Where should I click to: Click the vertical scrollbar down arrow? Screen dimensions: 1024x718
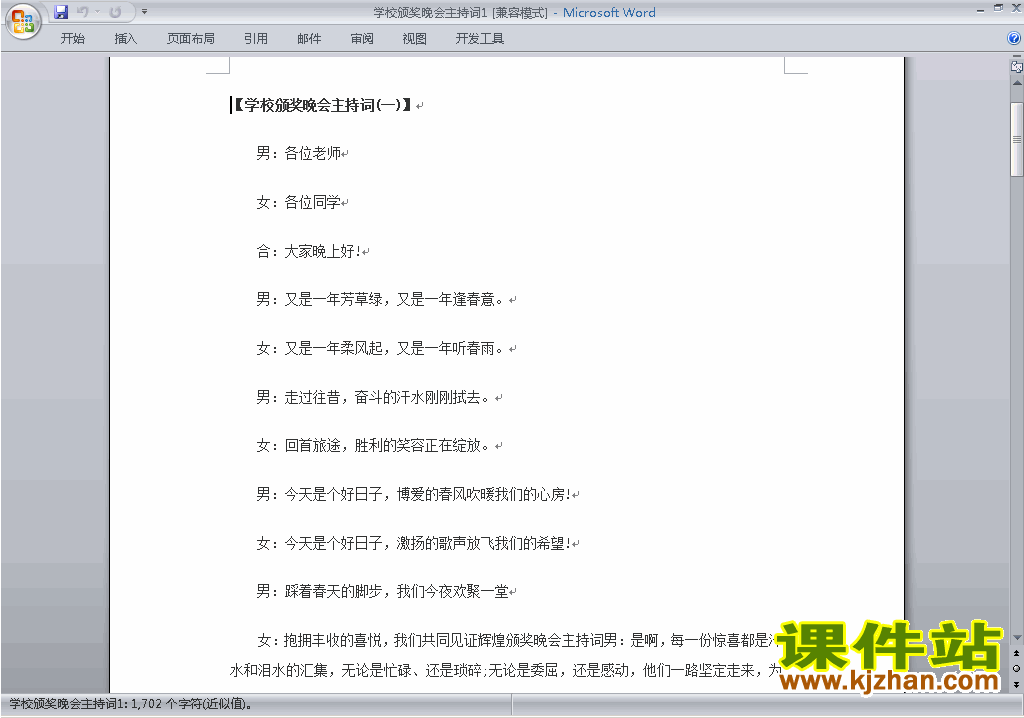[1017, 638]
